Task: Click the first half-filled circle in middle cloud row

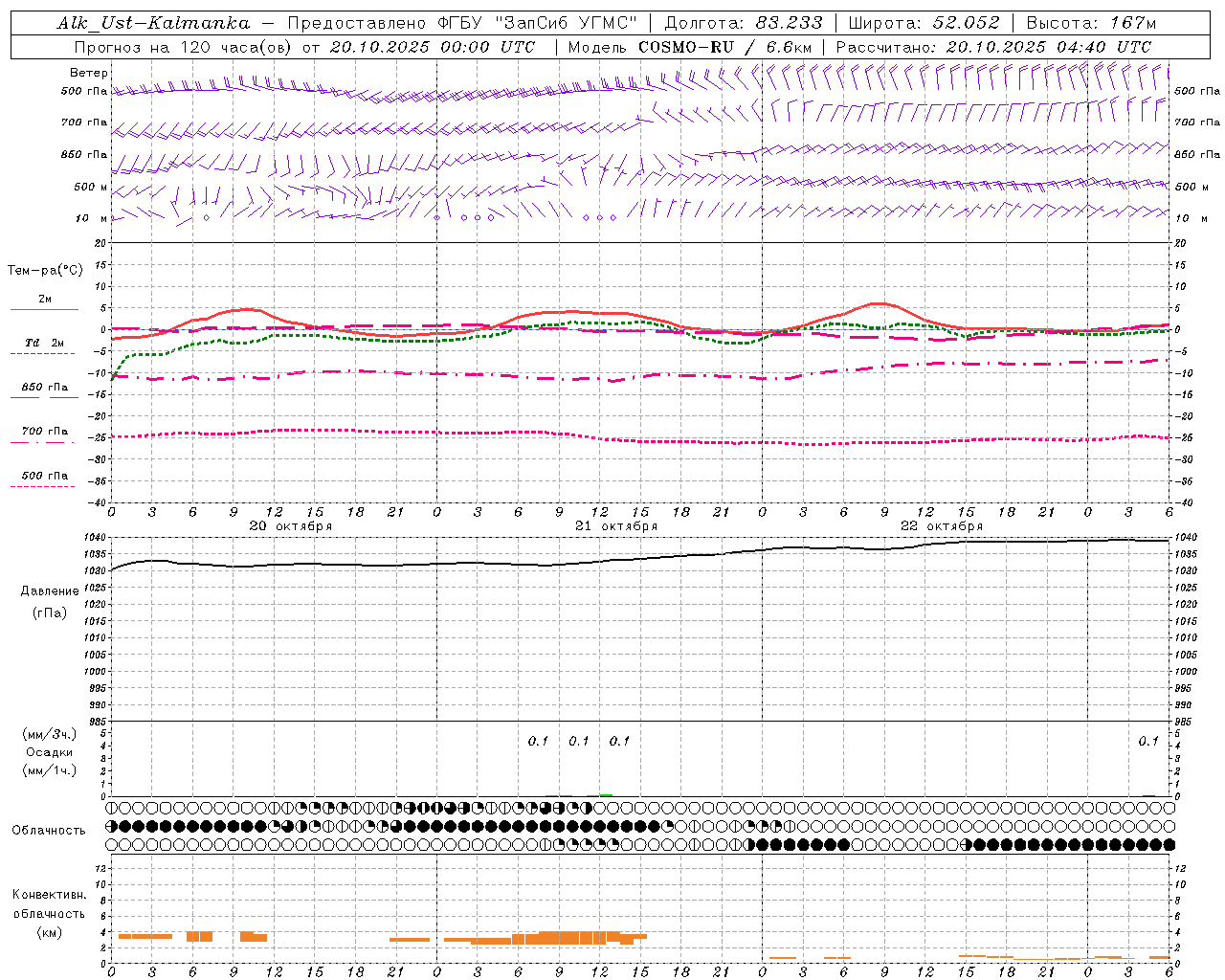Action: pyautogui.click(x=112, y=826)
